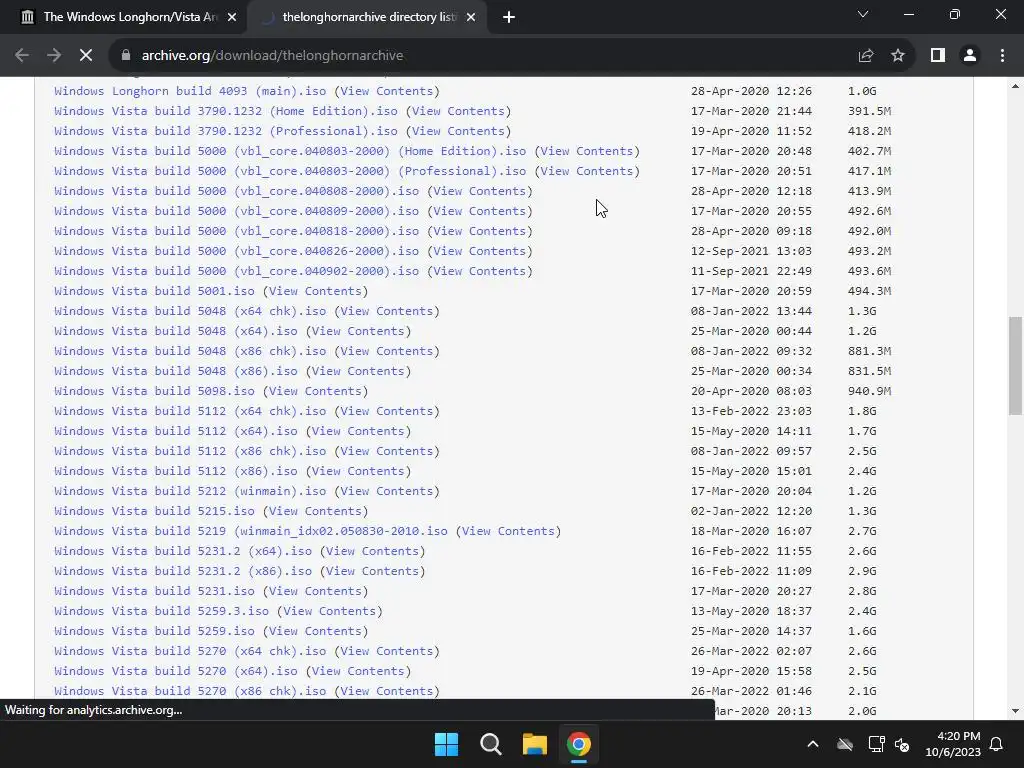Viewport: 1024px width, 768px height.
Task: Open the Chrome three-dot menu
Action: (1002, 56)
